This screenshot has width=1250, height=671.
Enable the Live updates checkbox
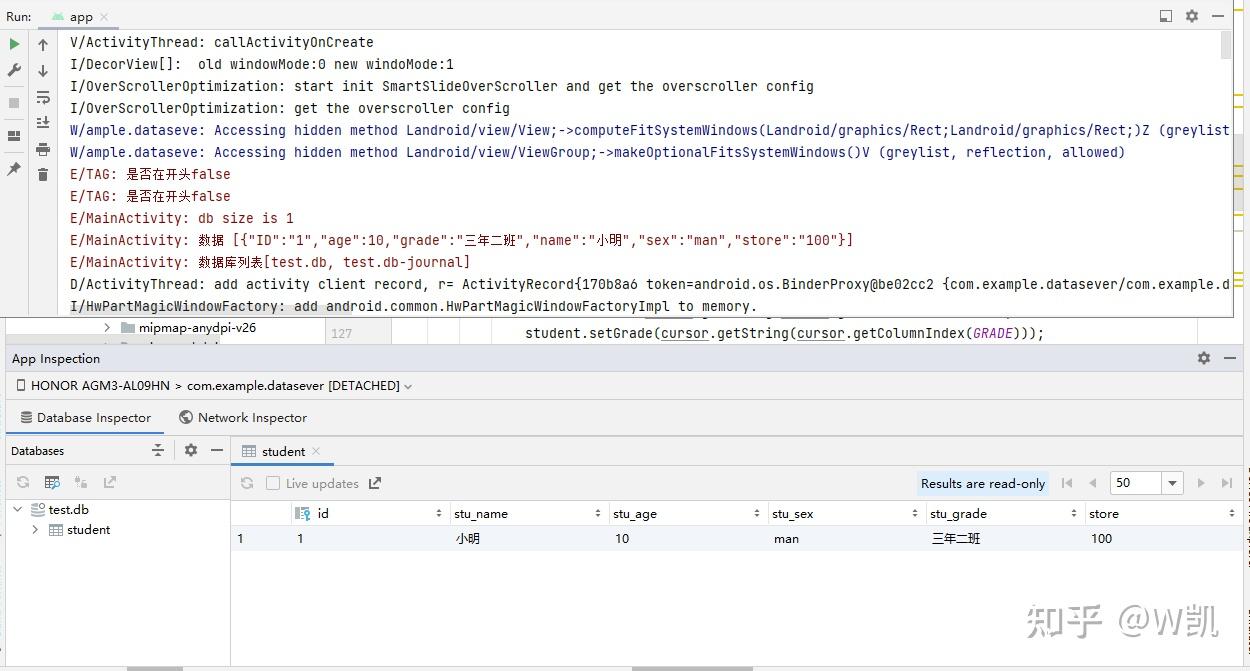(273, 483)
